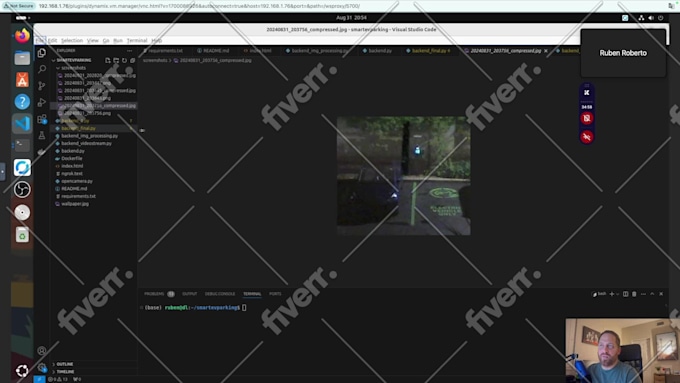Close the terminal panel
The height and width of the screenshot is (383, 680).
(661, 294)
